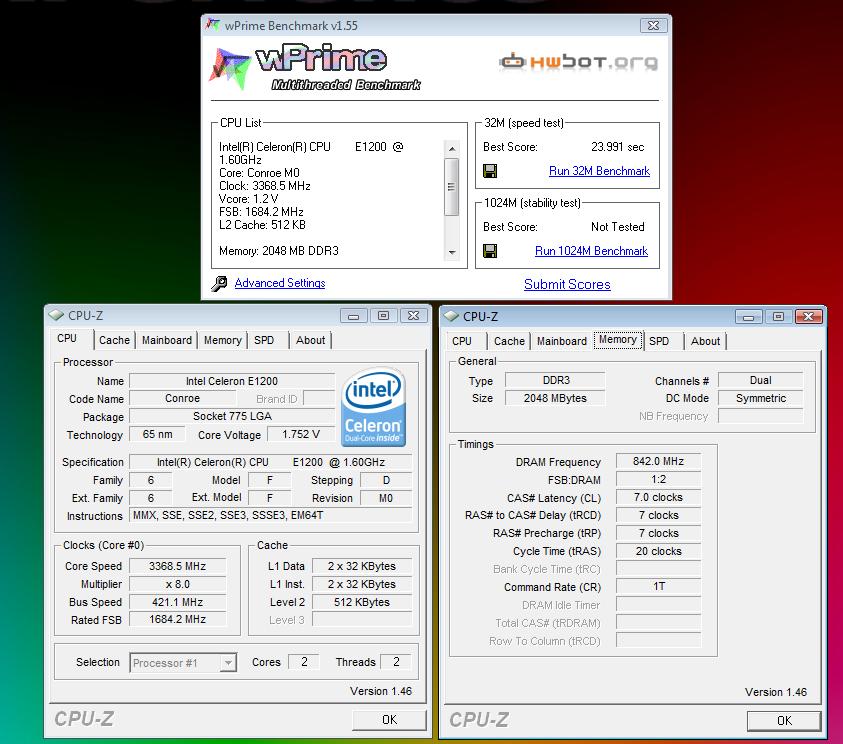Click the left CPU-Z title bar icon
Image resolution: width=843 pixels, height=744 pixels.
pos(56,315)
